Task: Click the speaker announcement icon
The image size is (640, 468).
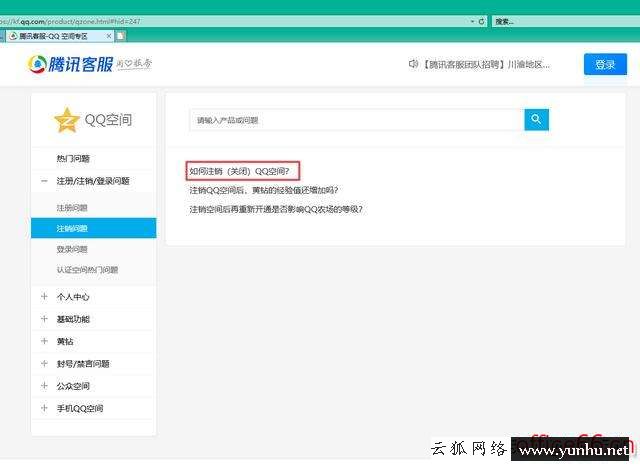Action: point(413,64)
